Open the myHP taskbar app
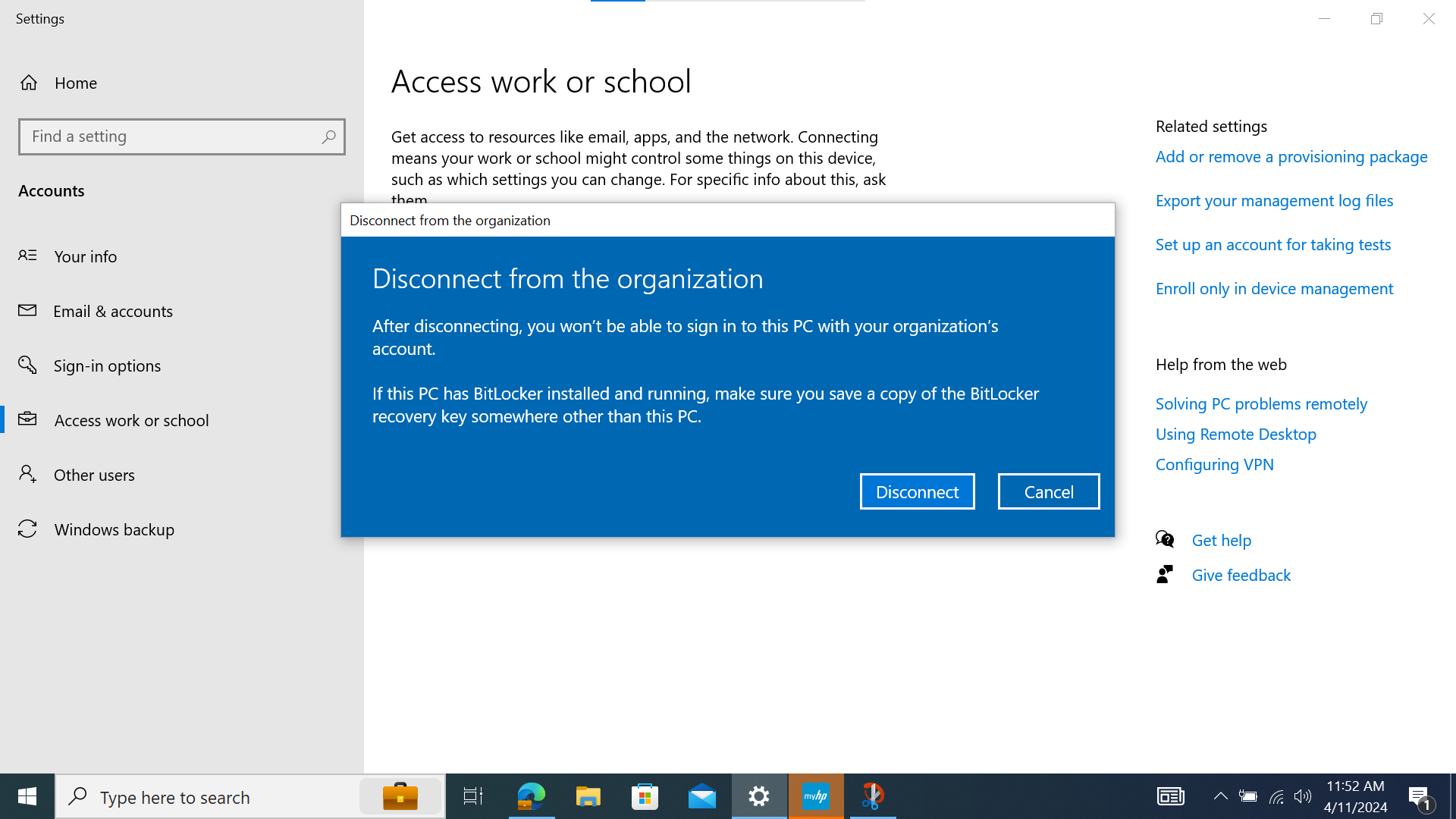 [x=816, y=796]
